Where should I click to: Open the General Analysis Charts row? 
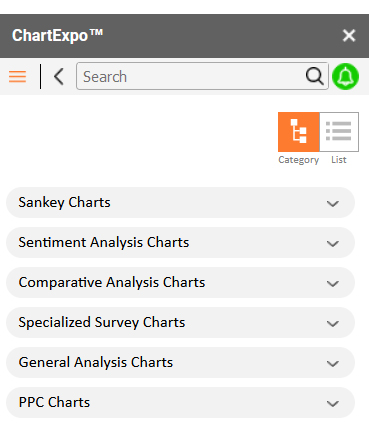click(x=180, y=362)
